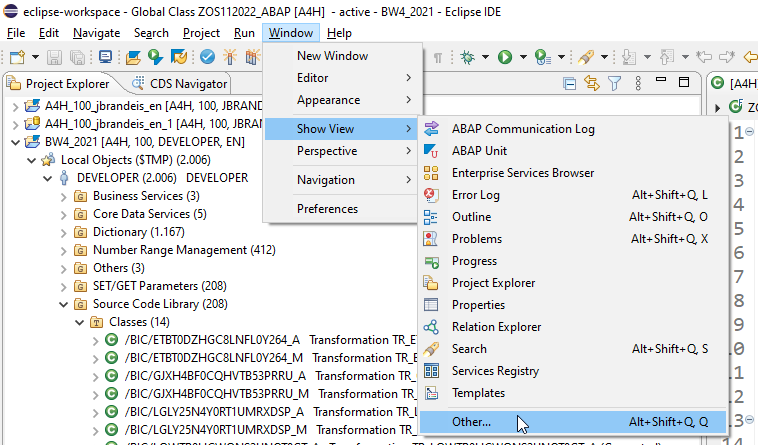Click the multiple matches Activate All icon
The image size is (758, 445).
point(252,57)
